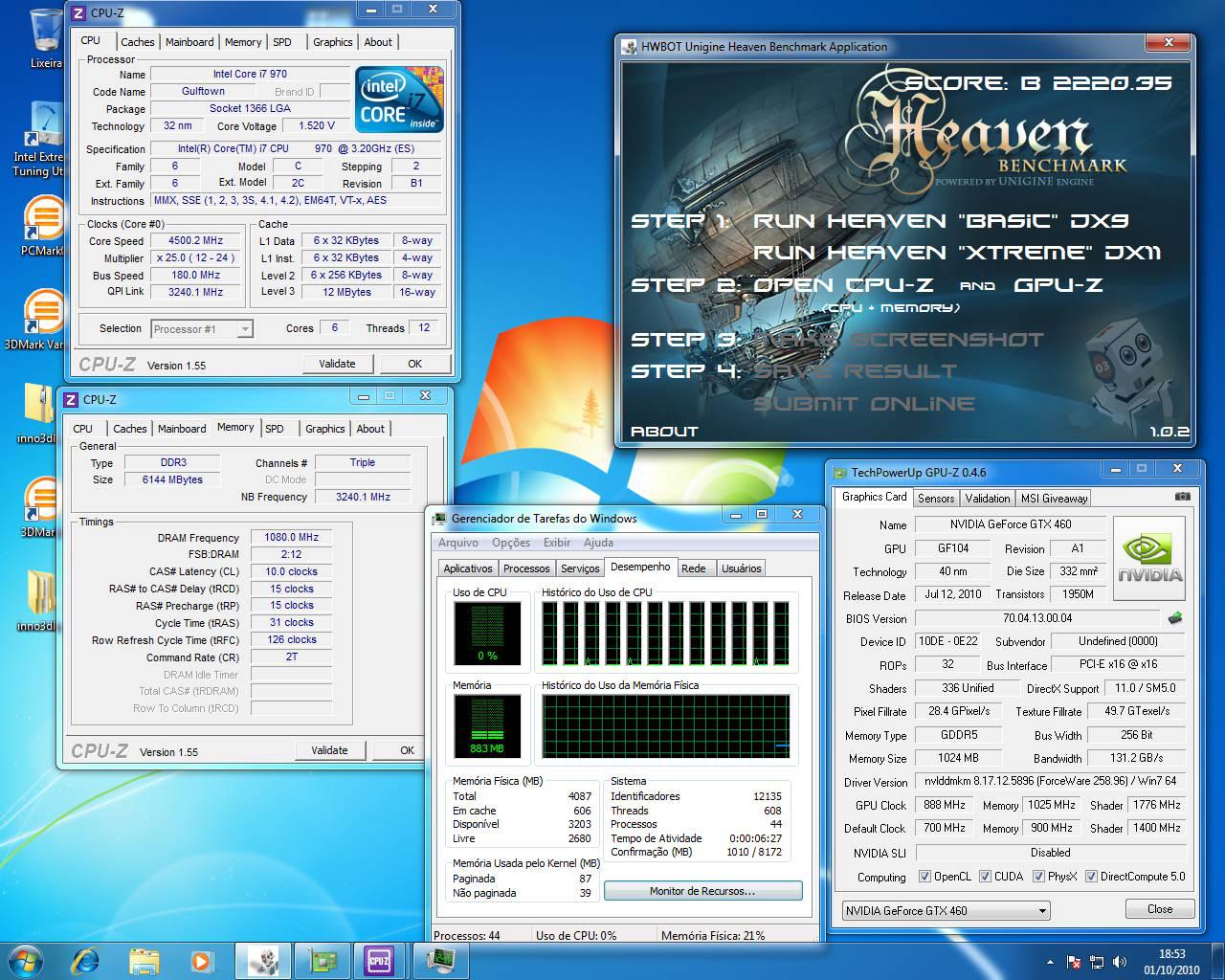
Task: Click the Action Center flag tray icon
Action: (1074, 962)
